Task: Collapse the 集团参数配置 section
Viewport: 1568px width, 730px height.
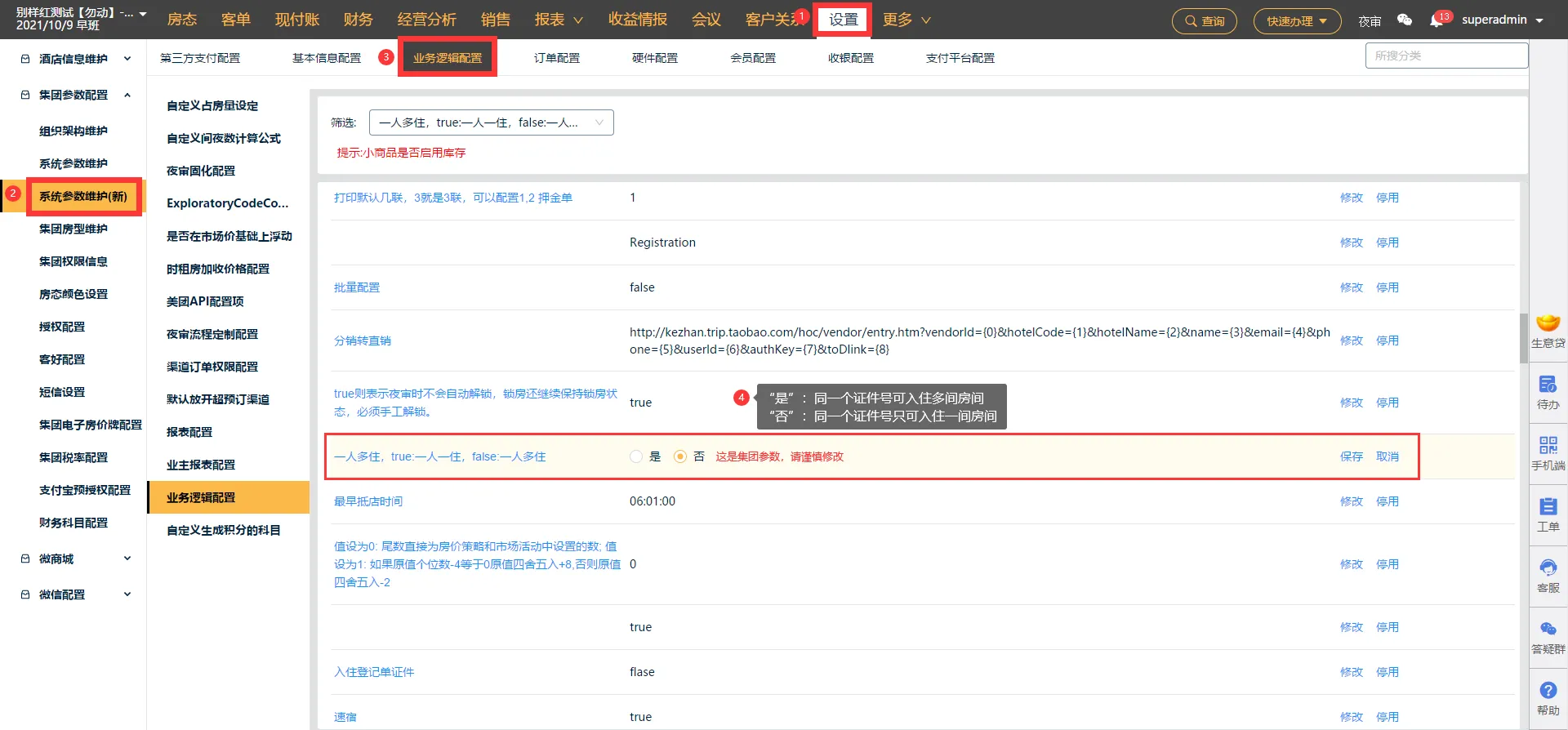Action: pos(75,95)
